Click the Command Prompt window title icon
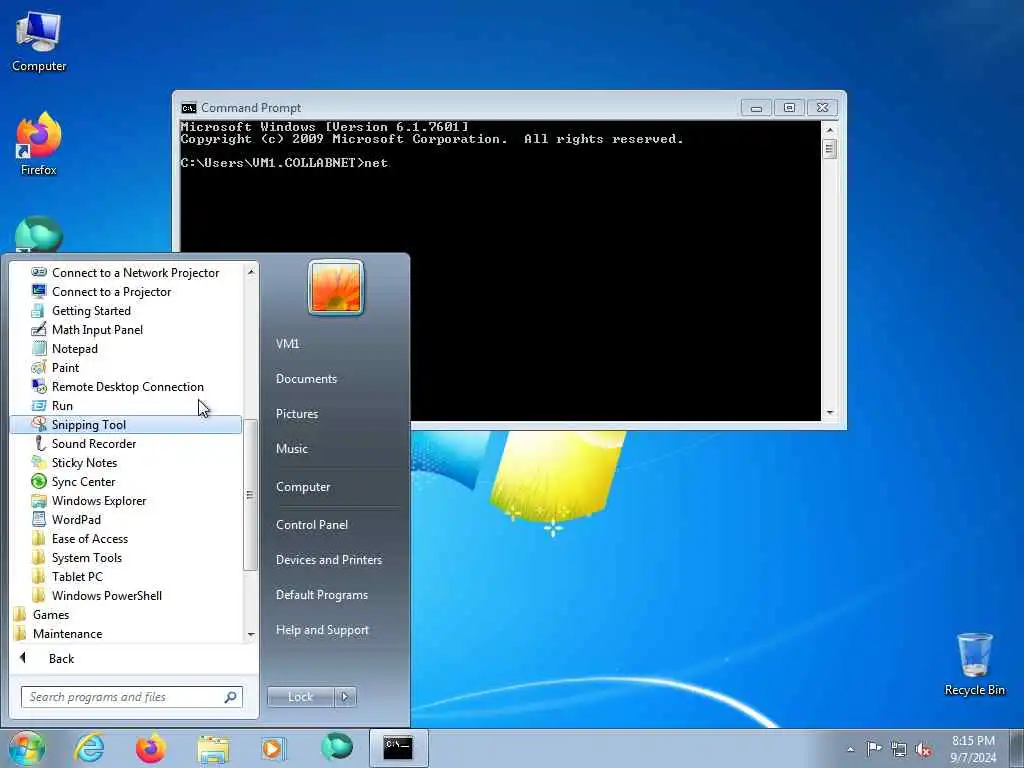The image size is (1024, 768). [189, 108]
